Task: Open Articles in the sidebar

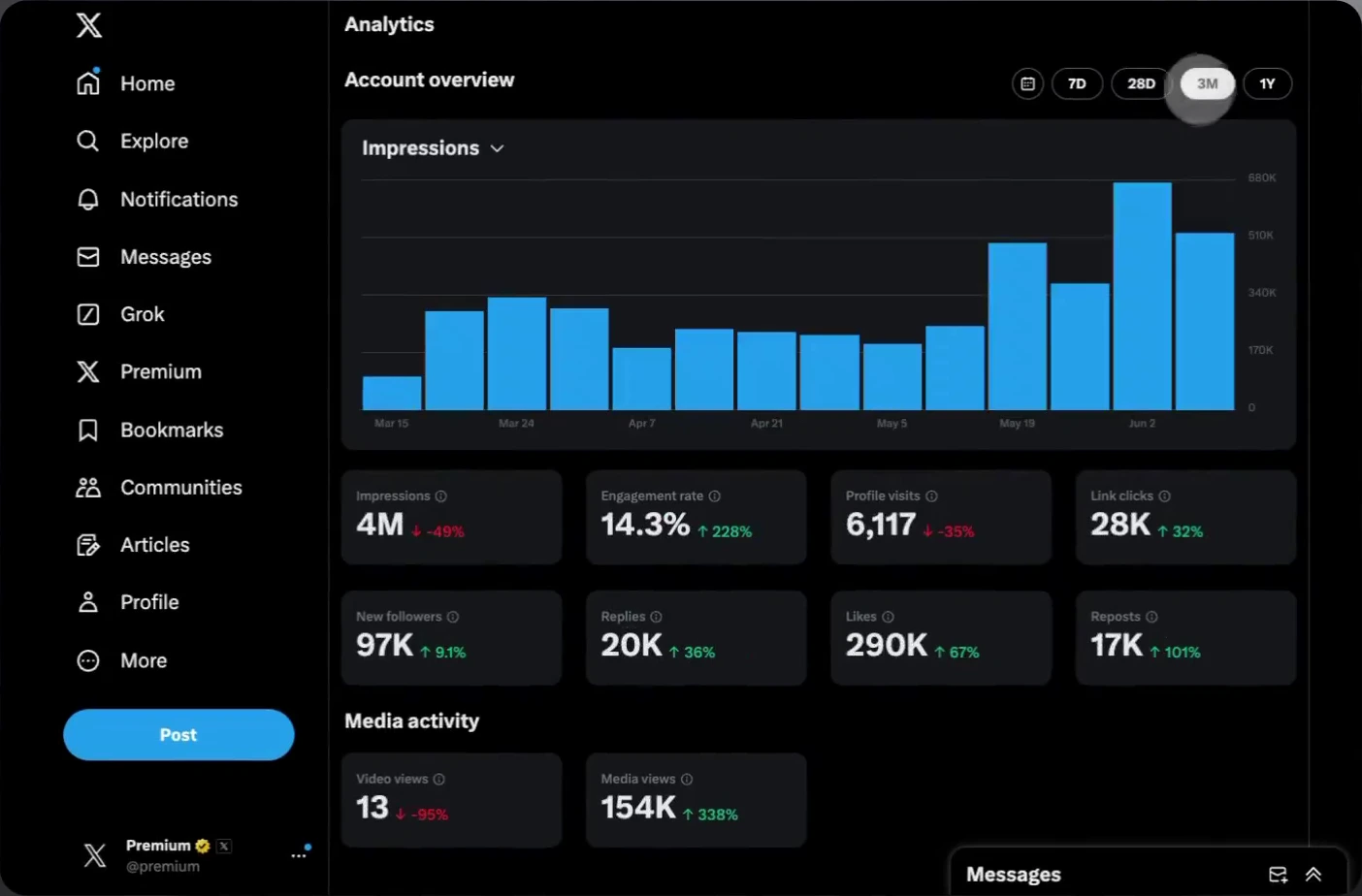Action: click(x=133, y=545)
